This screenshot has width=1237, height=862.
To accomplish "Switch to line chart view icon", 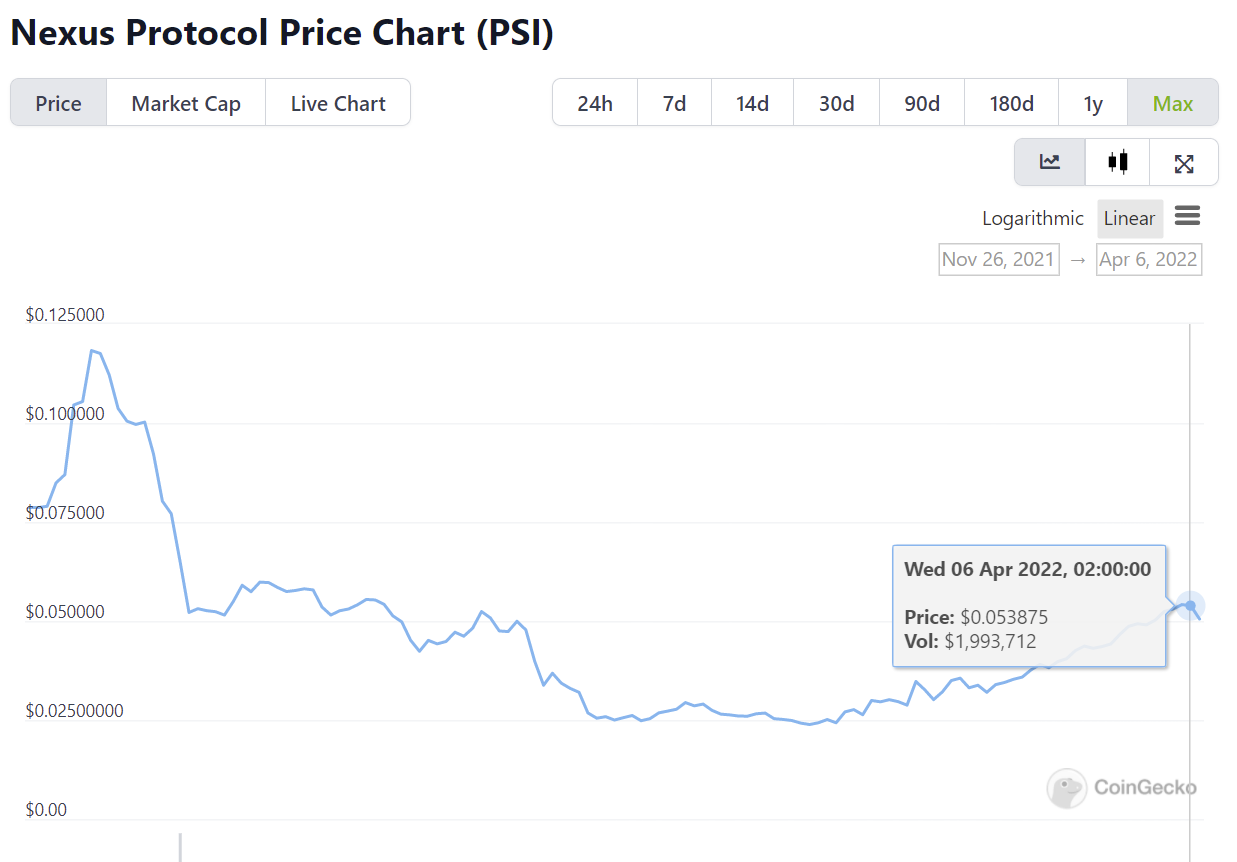I will (x=1049, y=162).
